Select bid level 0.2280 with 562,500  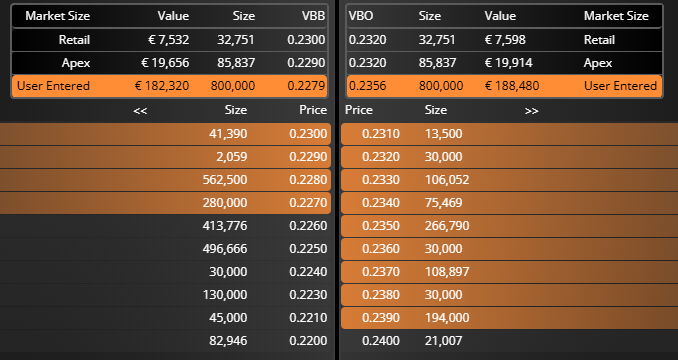[x=165, y=180]
